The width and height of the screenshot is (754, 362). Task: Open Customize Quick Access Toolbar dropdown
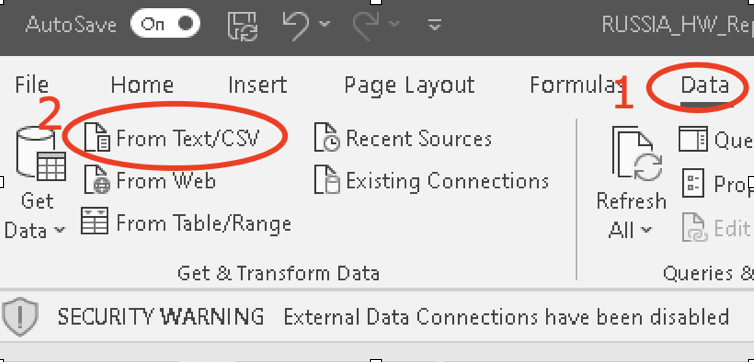click(435, 24)
